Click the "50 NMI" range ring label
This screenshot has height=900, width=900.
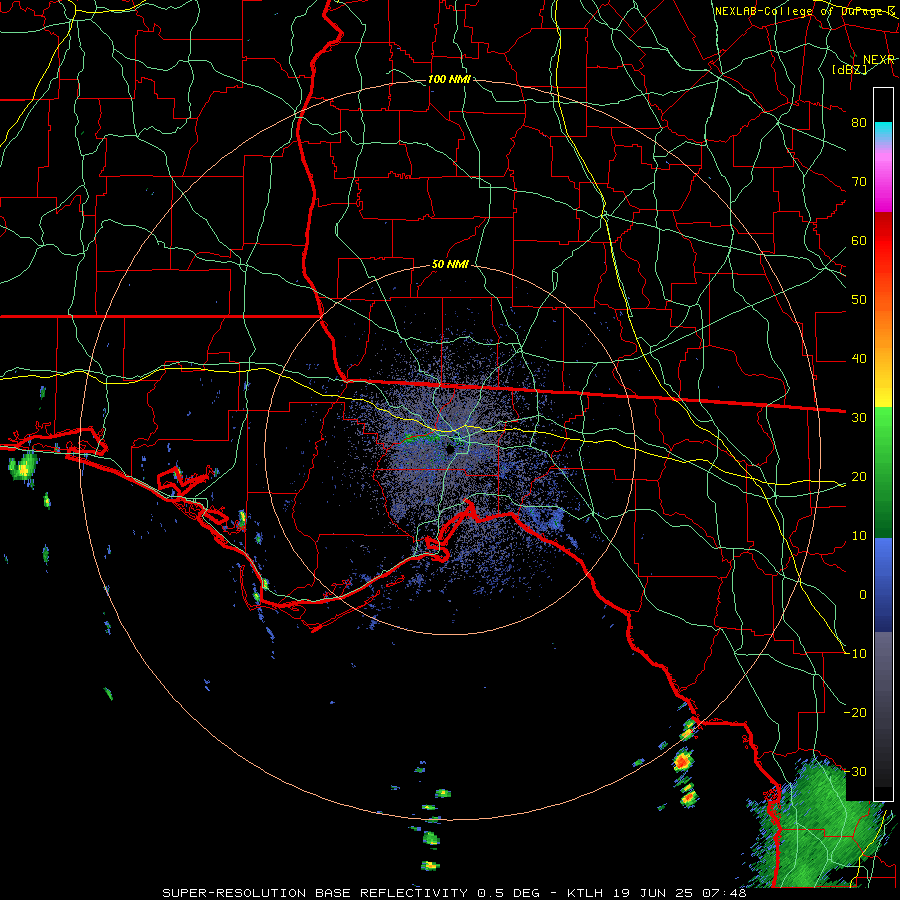(450, 264)
